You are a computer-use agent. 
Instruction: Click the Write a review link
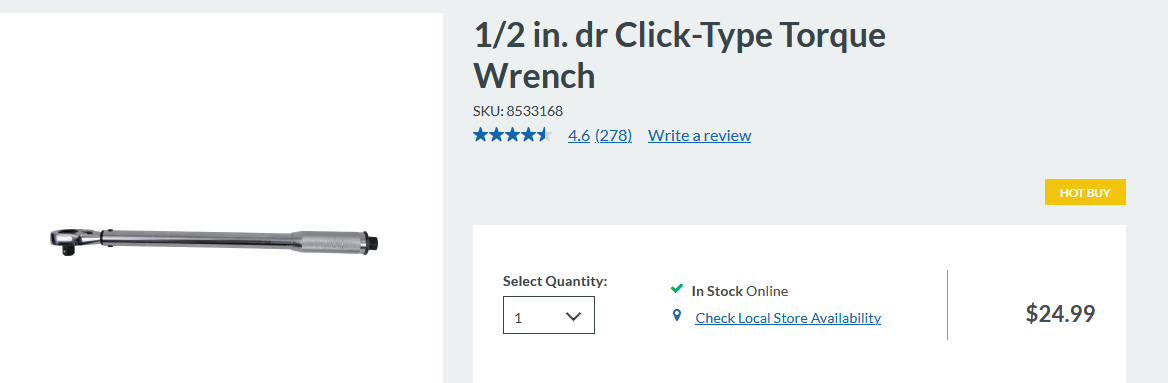[699, 136]
